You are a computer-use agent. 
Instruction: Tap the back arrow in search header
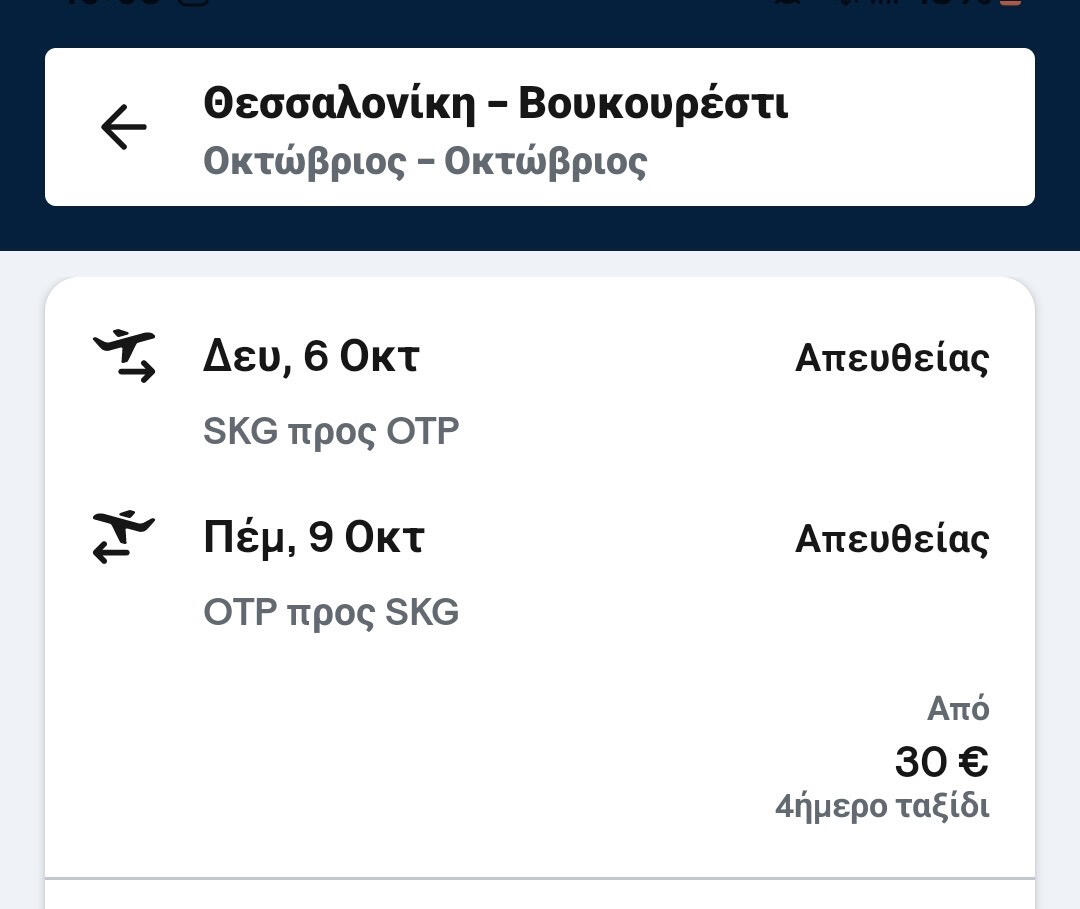pyautogui.click(x=124, y=127)
